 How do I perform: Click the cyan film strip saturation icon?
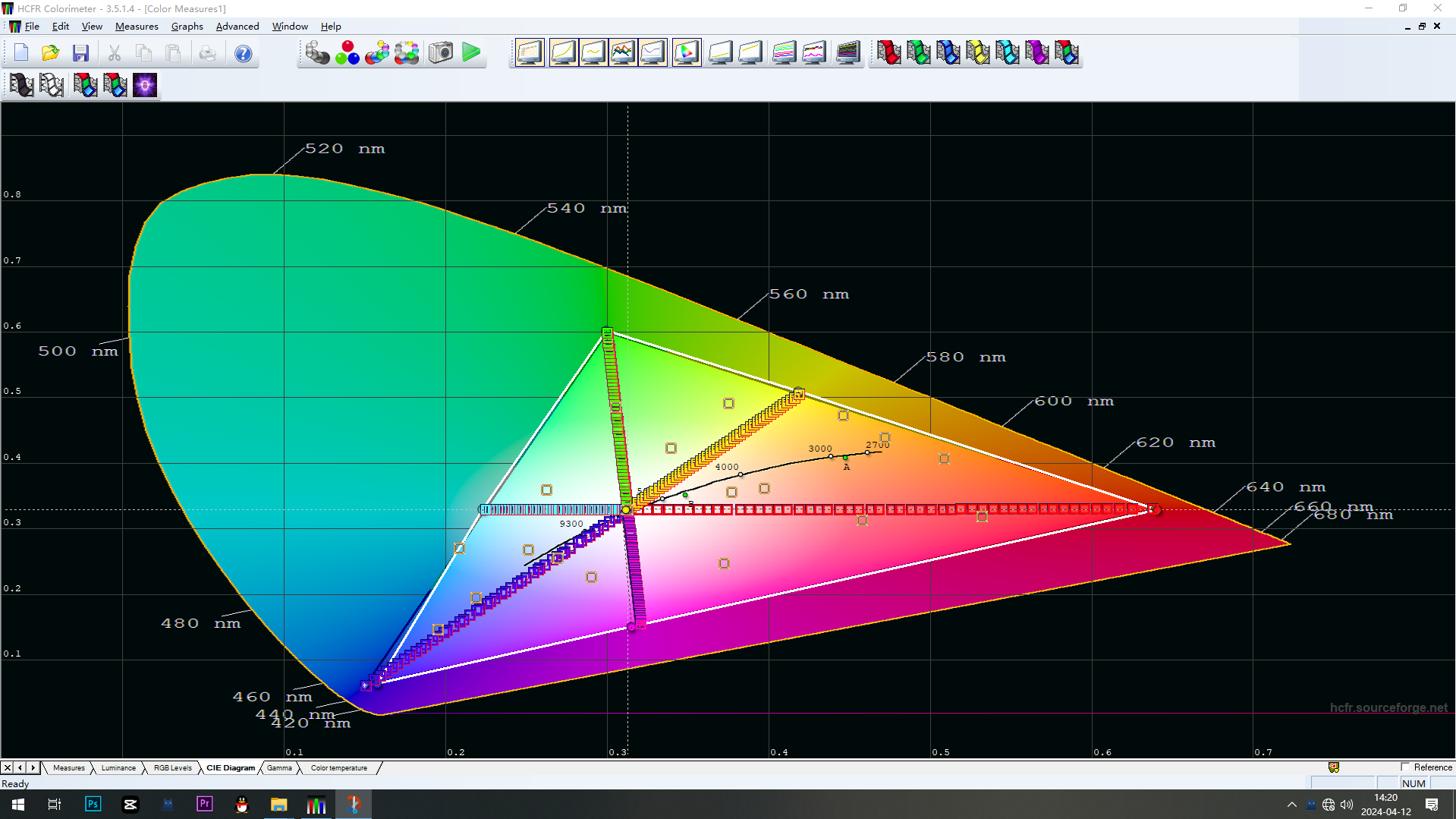click(x=1007, y=53)
